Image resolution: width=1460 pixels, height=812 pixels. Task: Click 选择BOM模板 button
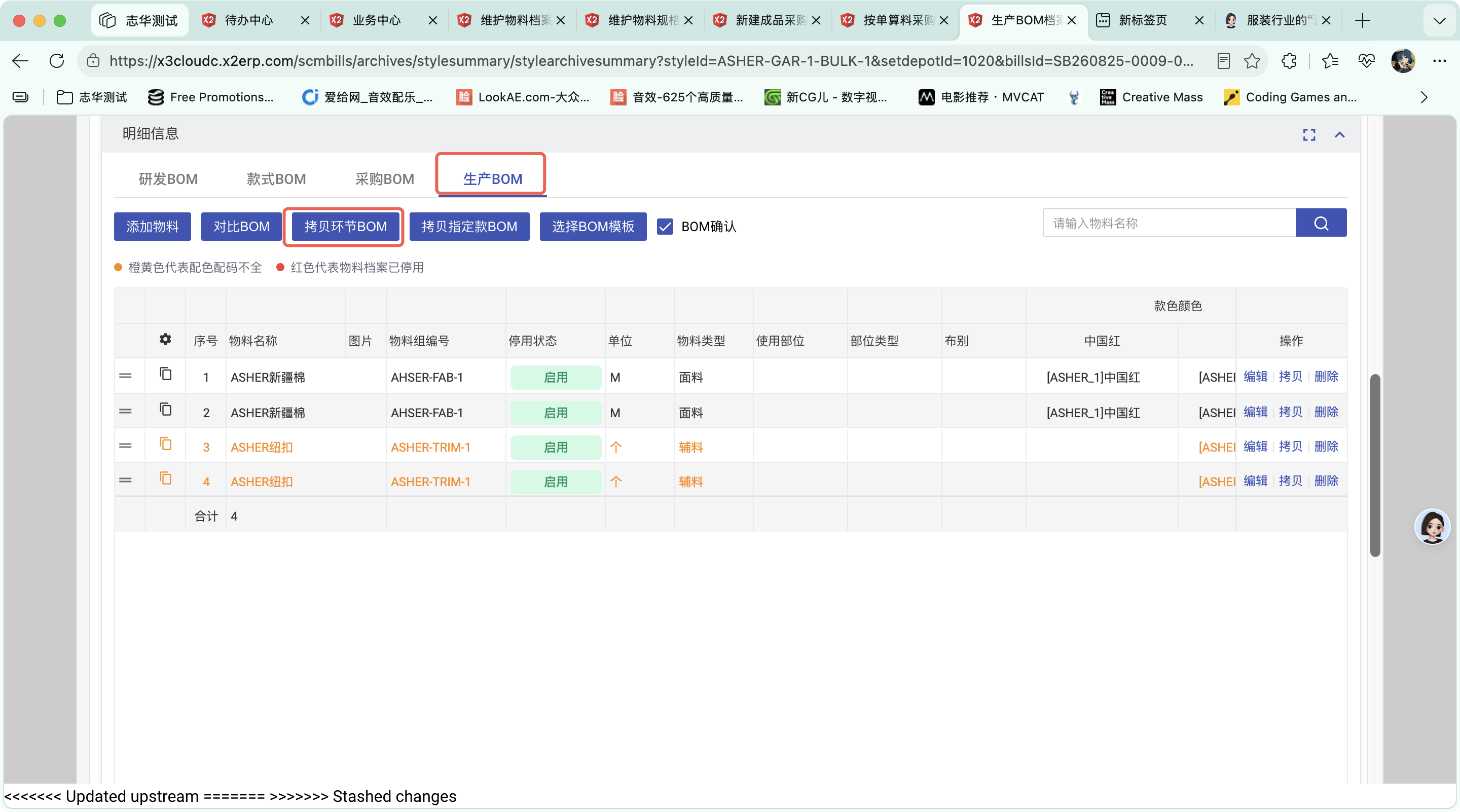pyautogui.click(x=593, y=227)
